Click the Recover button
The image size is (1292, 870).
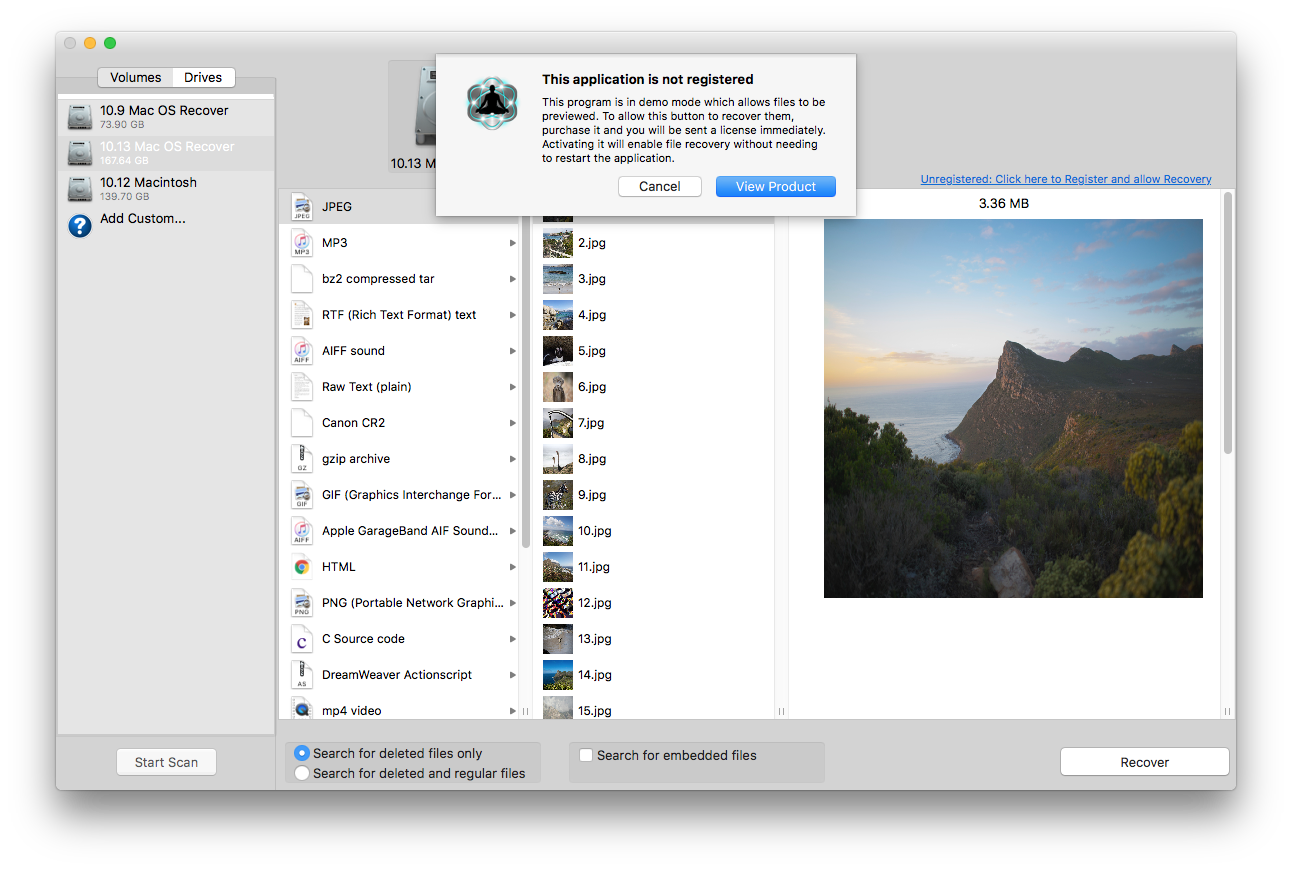coord(1144,762)
